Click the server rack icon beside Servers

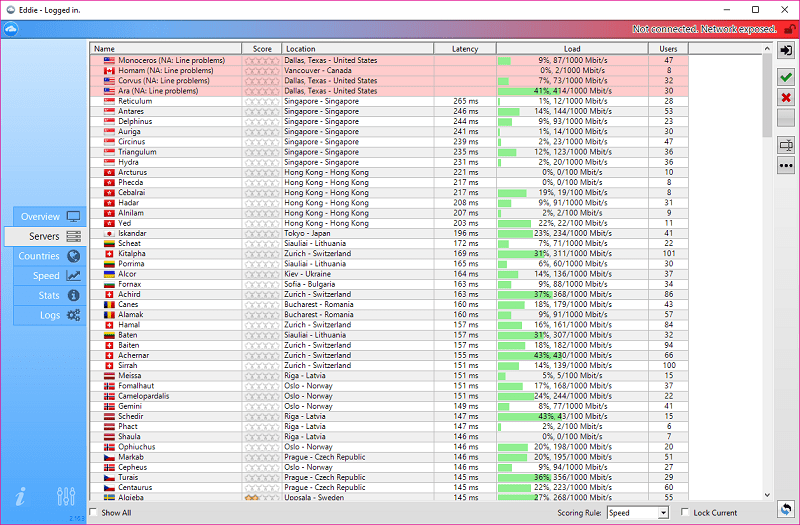point(73,236)
